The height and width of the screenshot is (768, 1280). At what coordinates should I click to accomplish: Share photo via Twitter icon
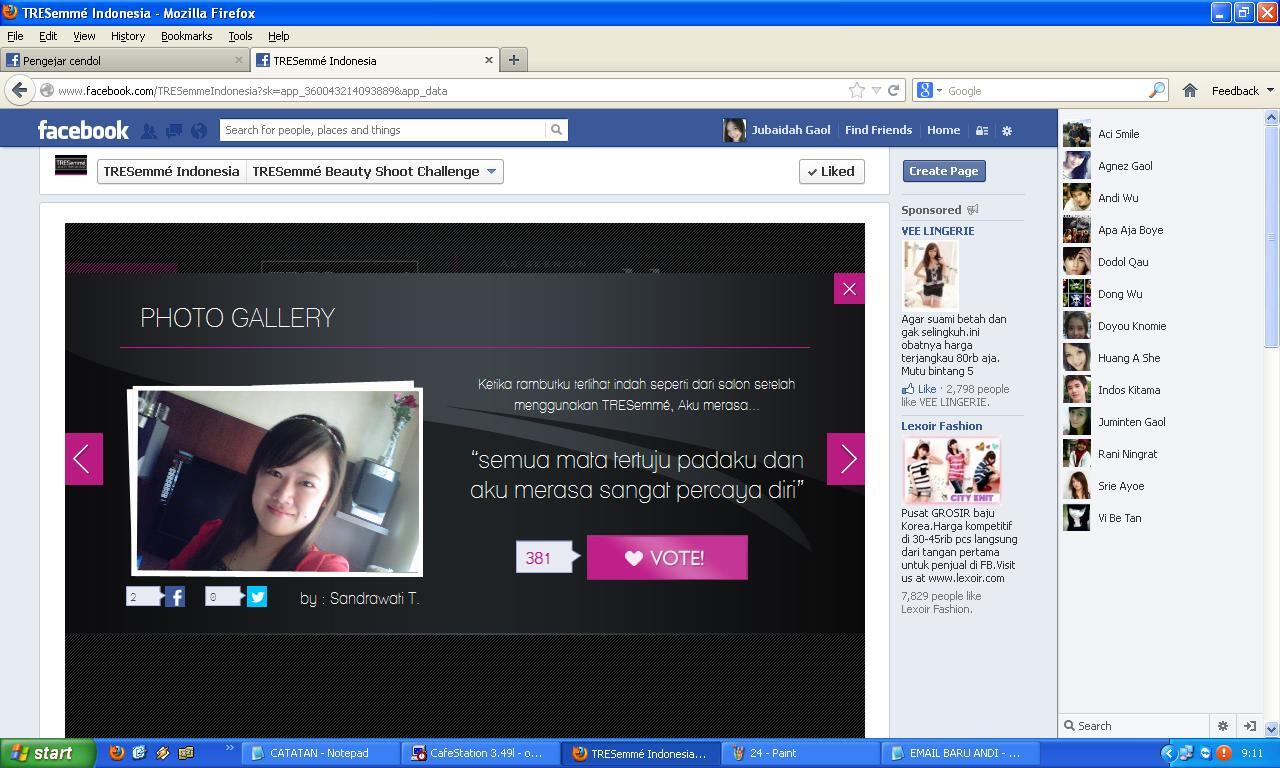click(x=257, y=597)
